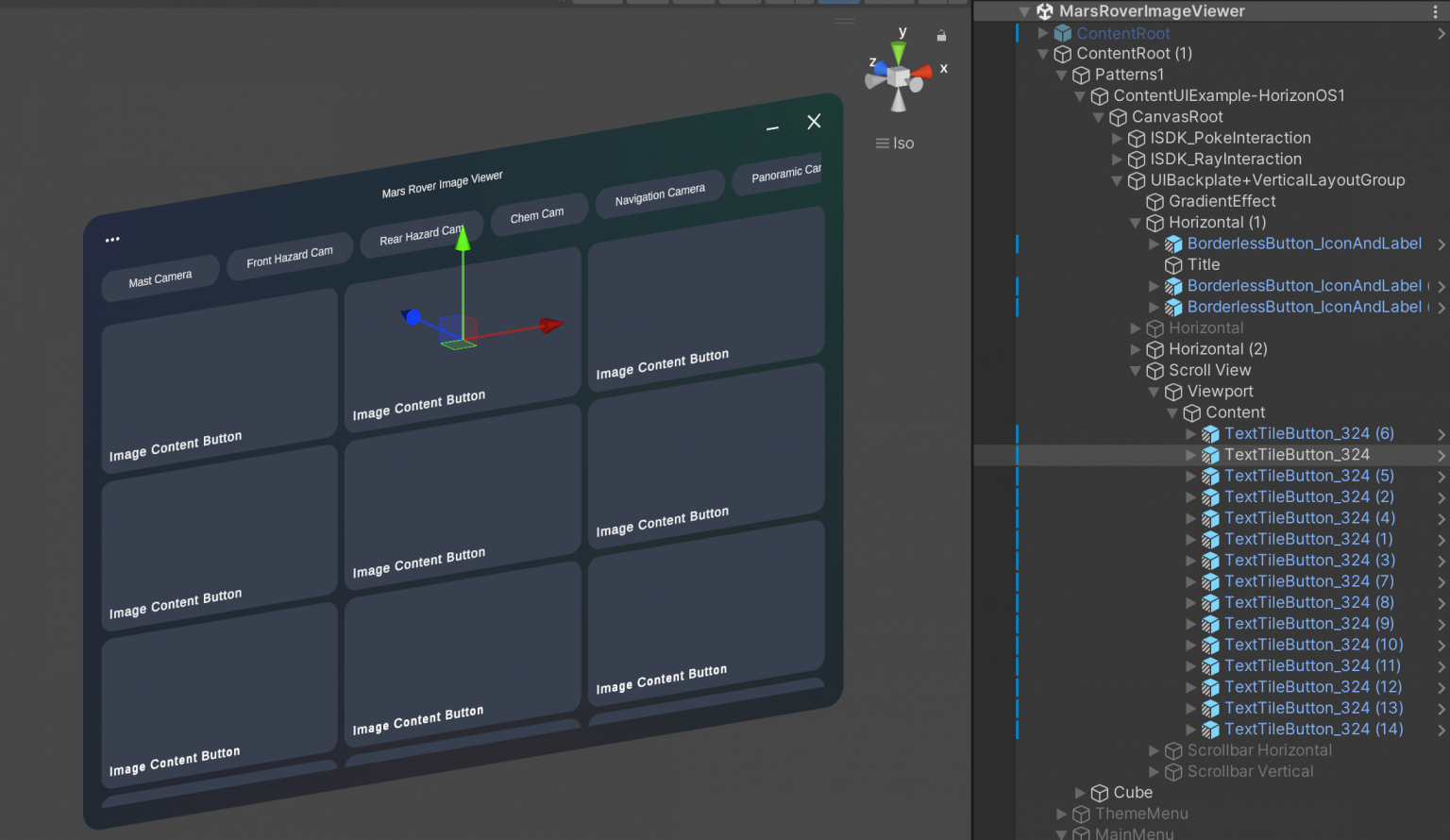Collapse the Content node in the hierarchy
Image resolution: width=1450 pixels, height=840 pixels.
(1172, 412)
